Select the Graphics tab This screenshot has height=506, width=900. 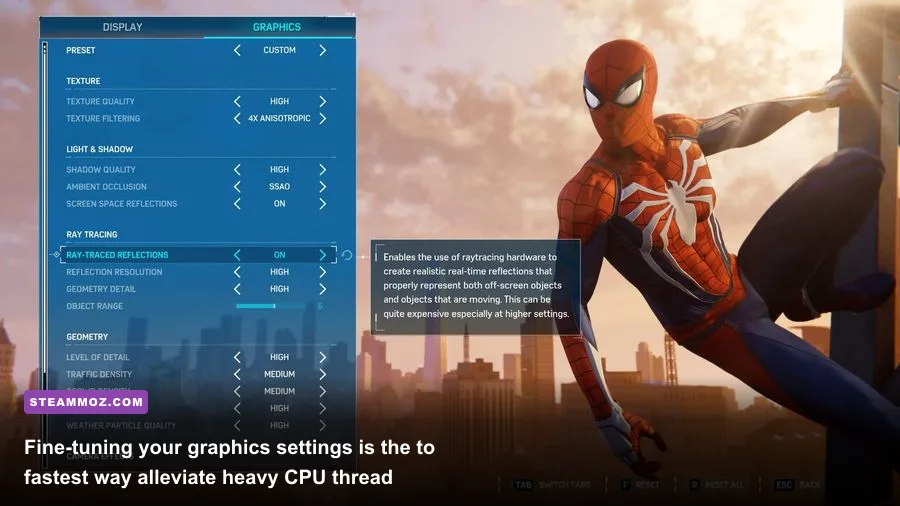277,27
